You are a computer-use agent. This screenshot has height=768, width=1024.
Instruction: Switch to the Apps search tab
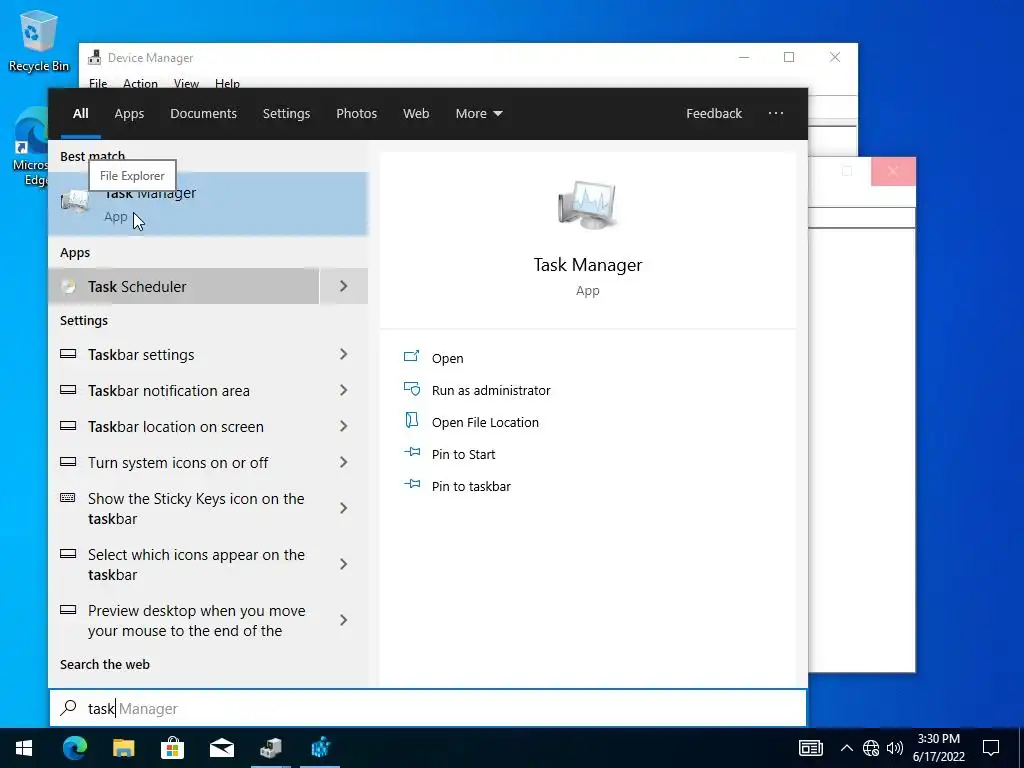point(129,114)
